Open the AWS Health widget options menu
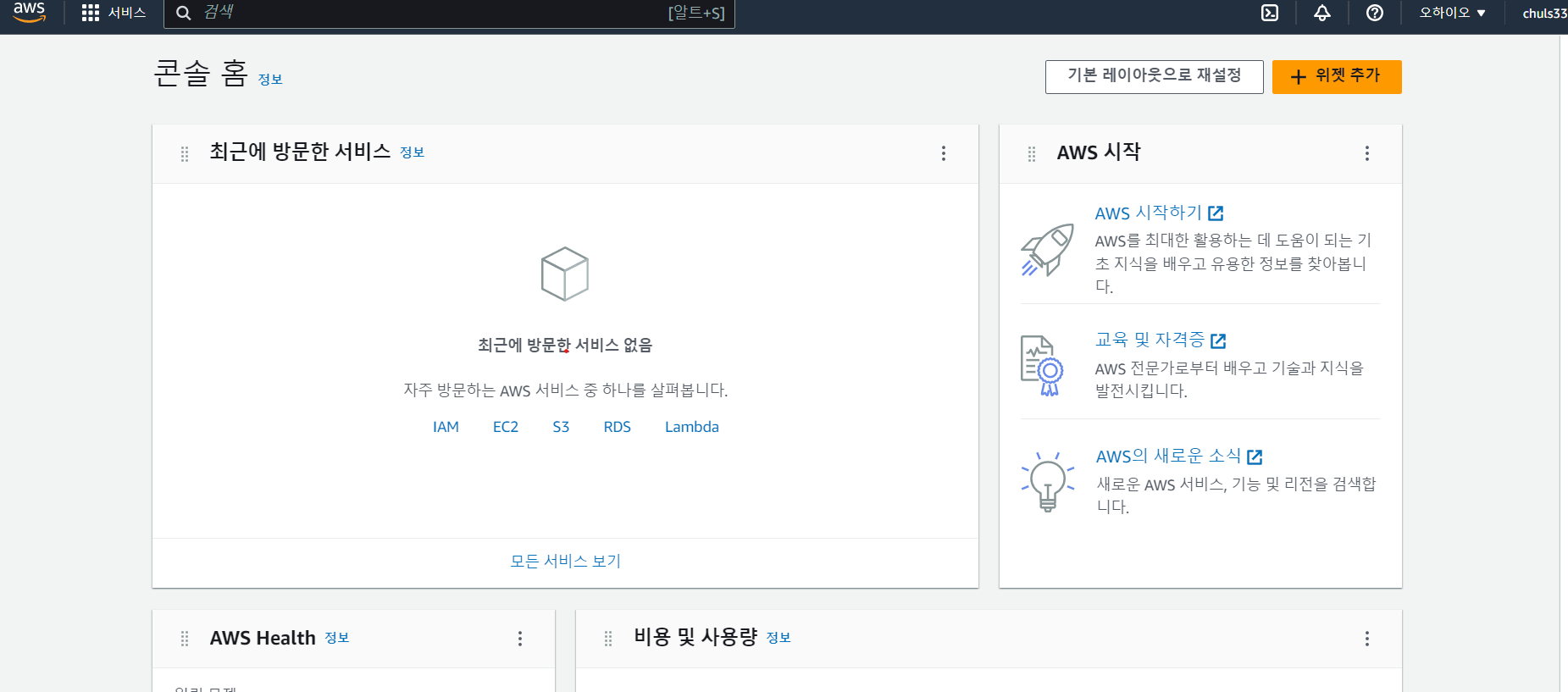This screenshot has width=1568, height=692. [520, 639]
